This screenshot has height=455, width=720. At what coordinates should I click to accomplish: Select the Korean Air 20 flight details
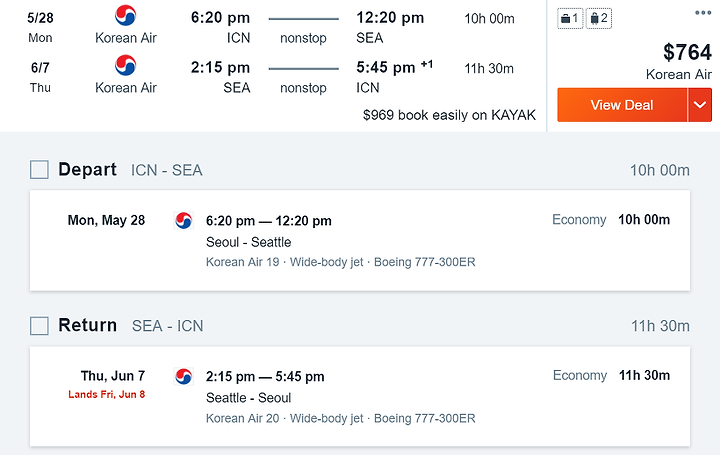340,418
